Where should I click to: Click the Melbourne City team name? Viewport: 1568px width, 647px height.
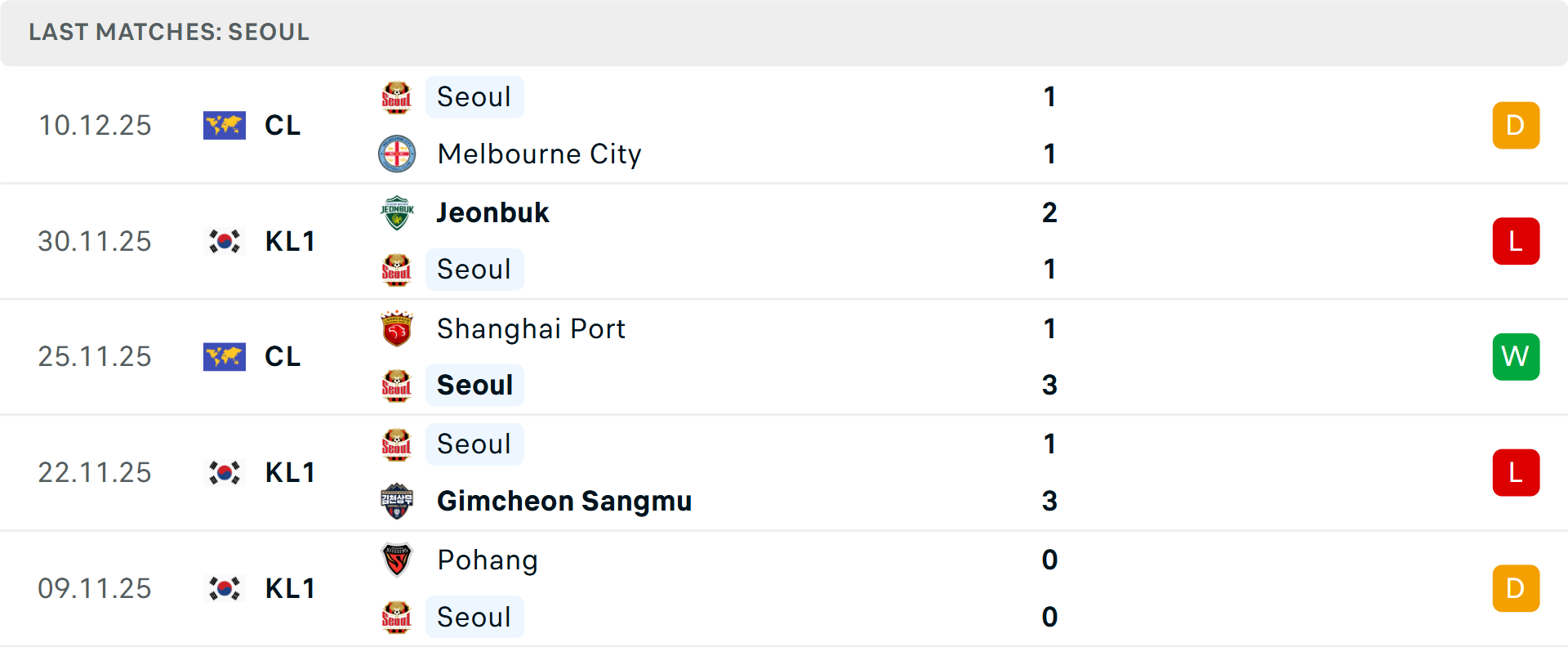pyautogui.click(x=538, y=154)
